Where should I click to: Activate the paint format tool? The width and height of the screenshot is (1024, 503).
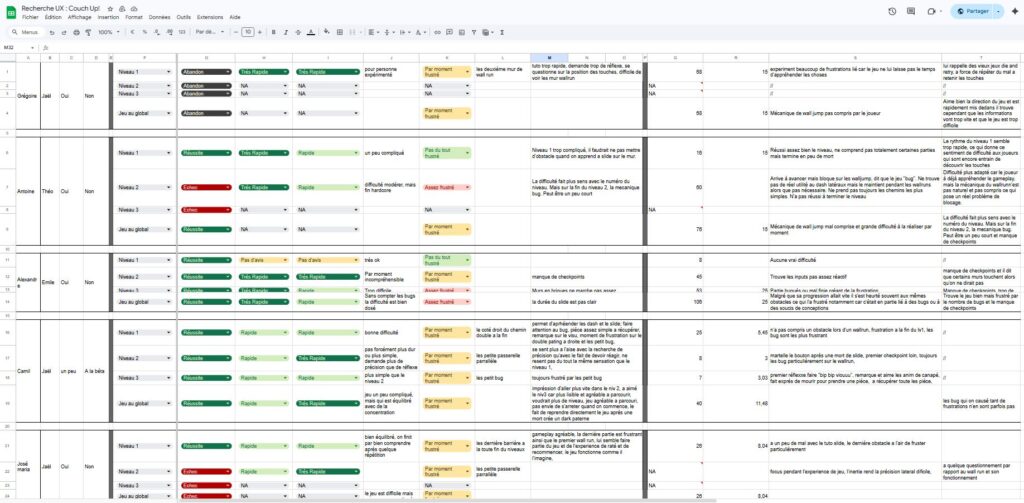(88, 32)
